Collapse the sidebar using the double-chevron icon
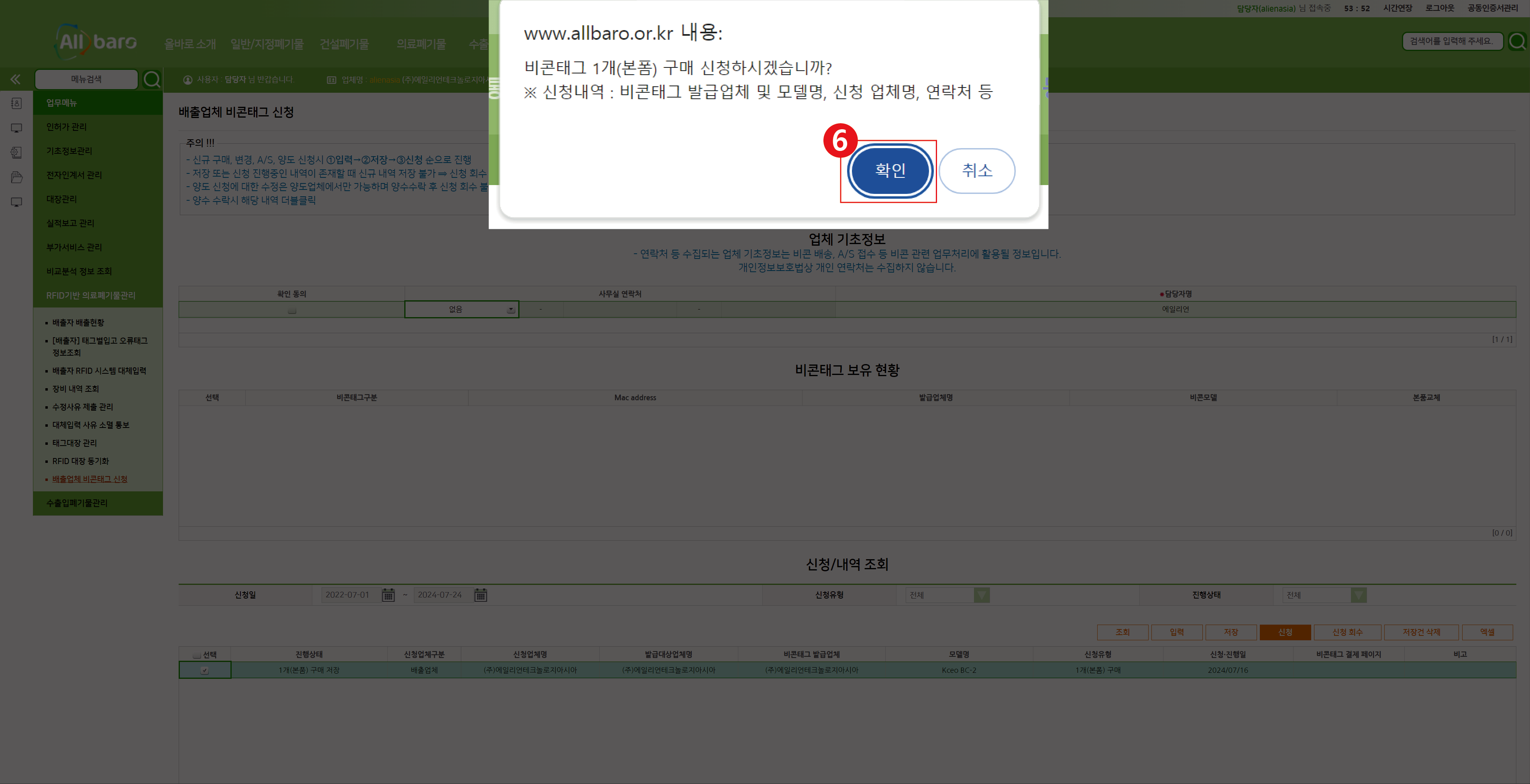The height and width of the screenshot is (784, 1530). 15,79
